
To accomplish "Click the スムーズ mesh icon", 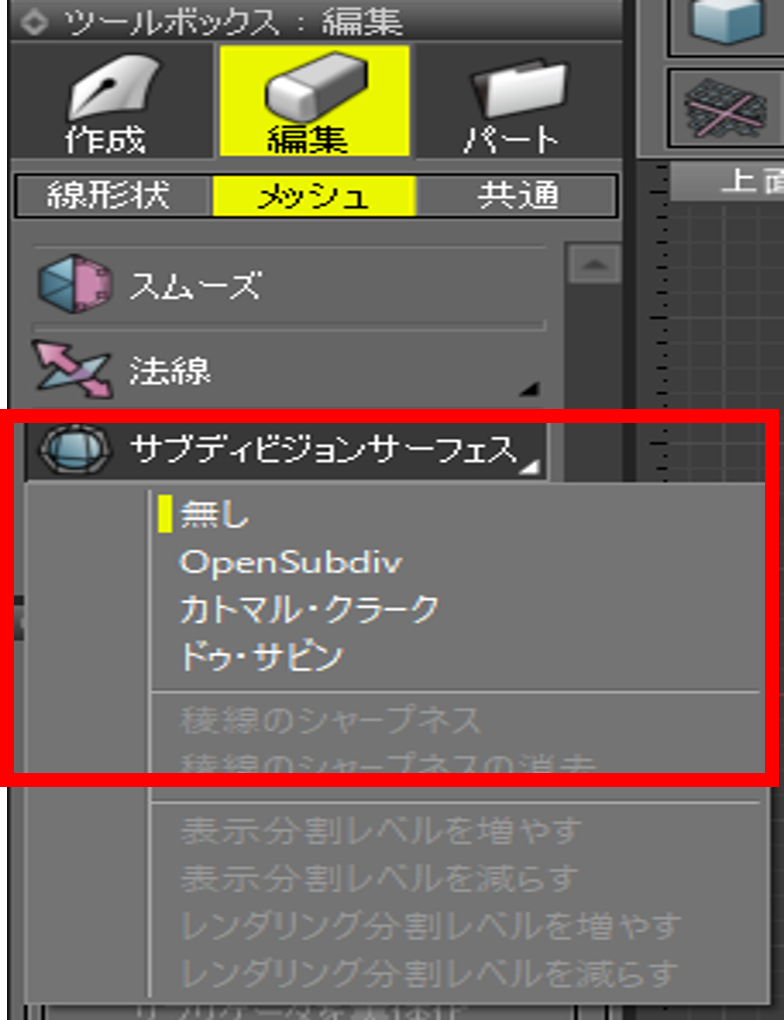I will click(x=74, y=284).
